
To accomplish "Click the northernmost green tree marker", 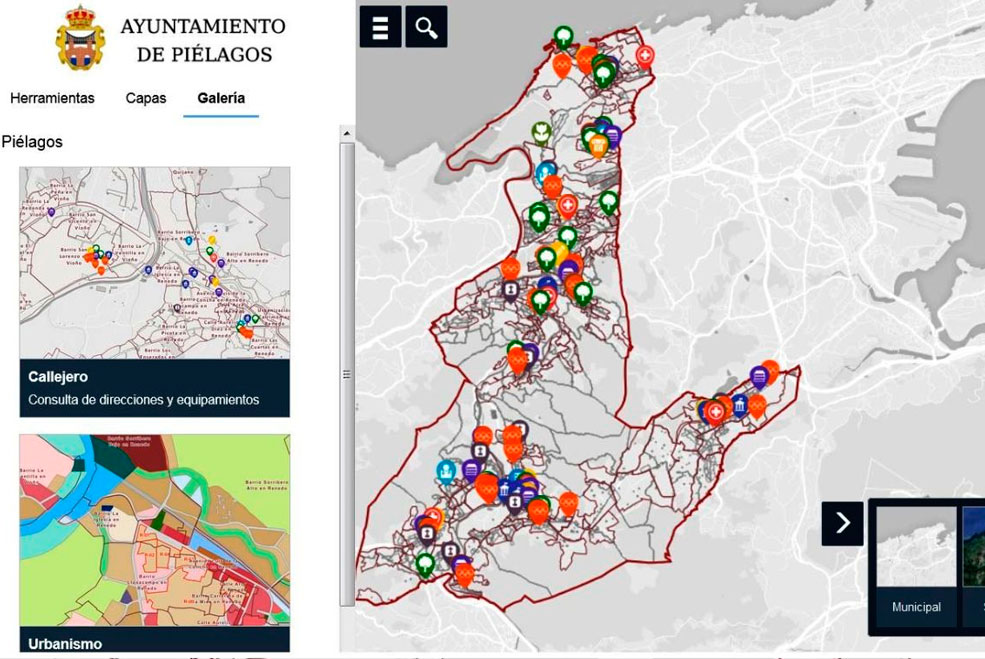I will 564,38.
